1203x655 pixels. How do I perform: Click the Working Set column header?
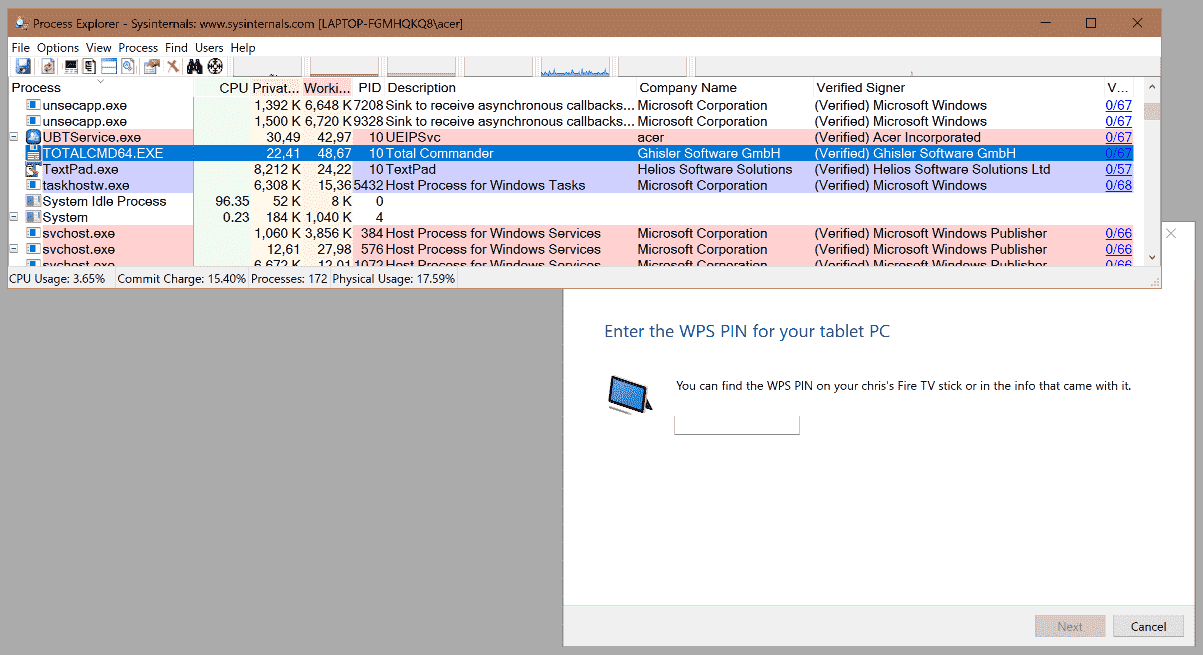point(328,88)
